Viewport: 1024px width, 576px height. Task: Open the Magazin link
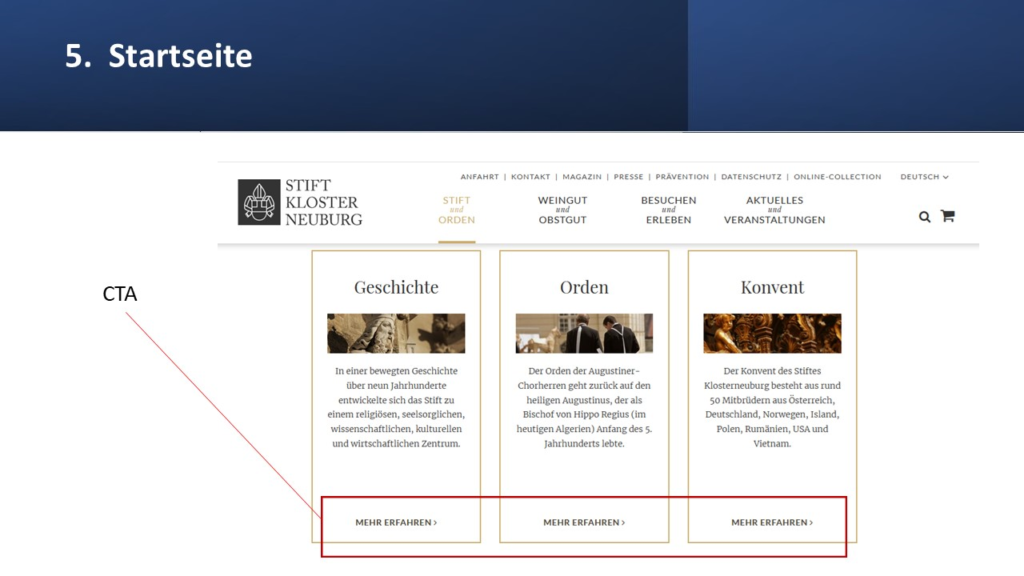582,177
